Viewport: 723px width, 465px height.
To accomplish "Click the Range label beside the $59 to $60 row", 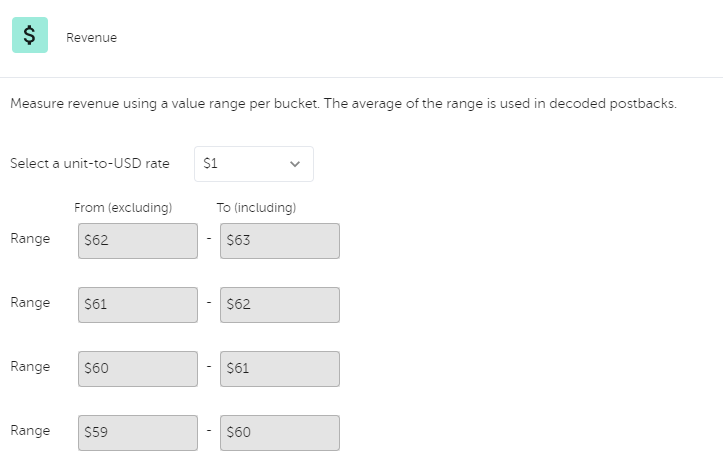I will coord(30,431).
